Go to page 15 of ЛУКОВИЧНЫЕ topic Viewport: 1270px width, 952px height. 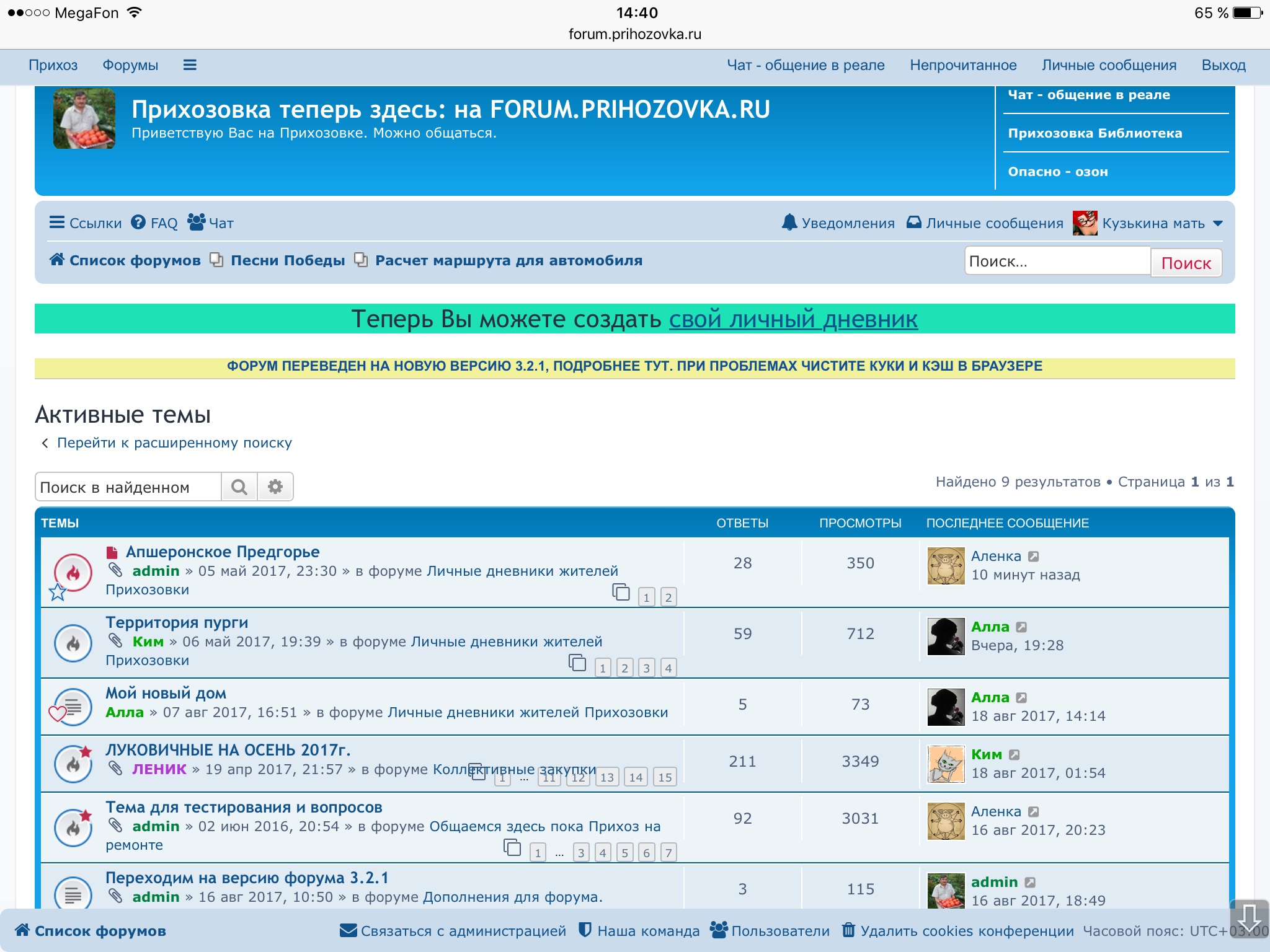click(x=665, y=777)
